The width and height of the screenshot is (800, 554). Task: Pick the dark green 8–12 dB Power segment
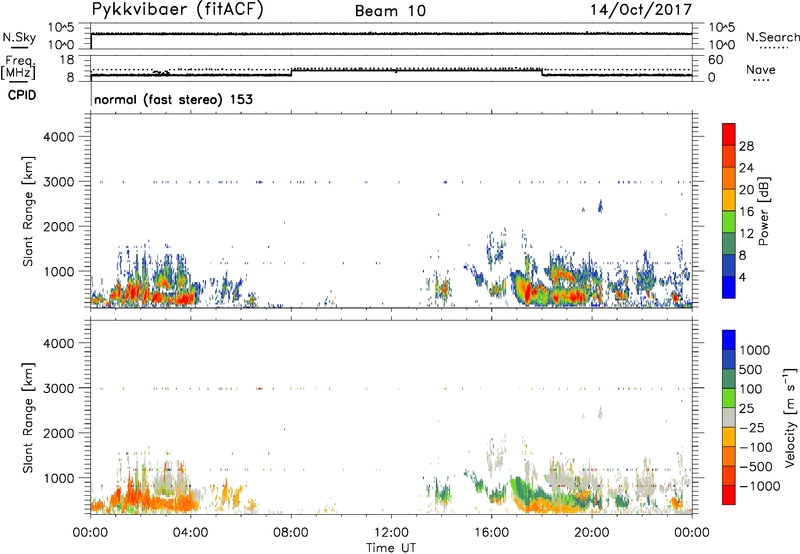pos(729,244)
